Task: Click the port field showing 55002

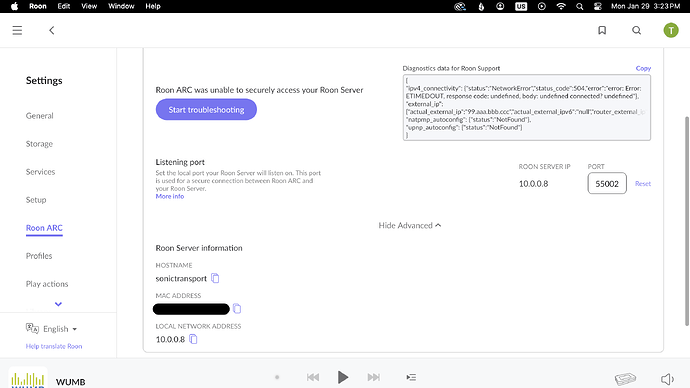Action: coord(607,183)
